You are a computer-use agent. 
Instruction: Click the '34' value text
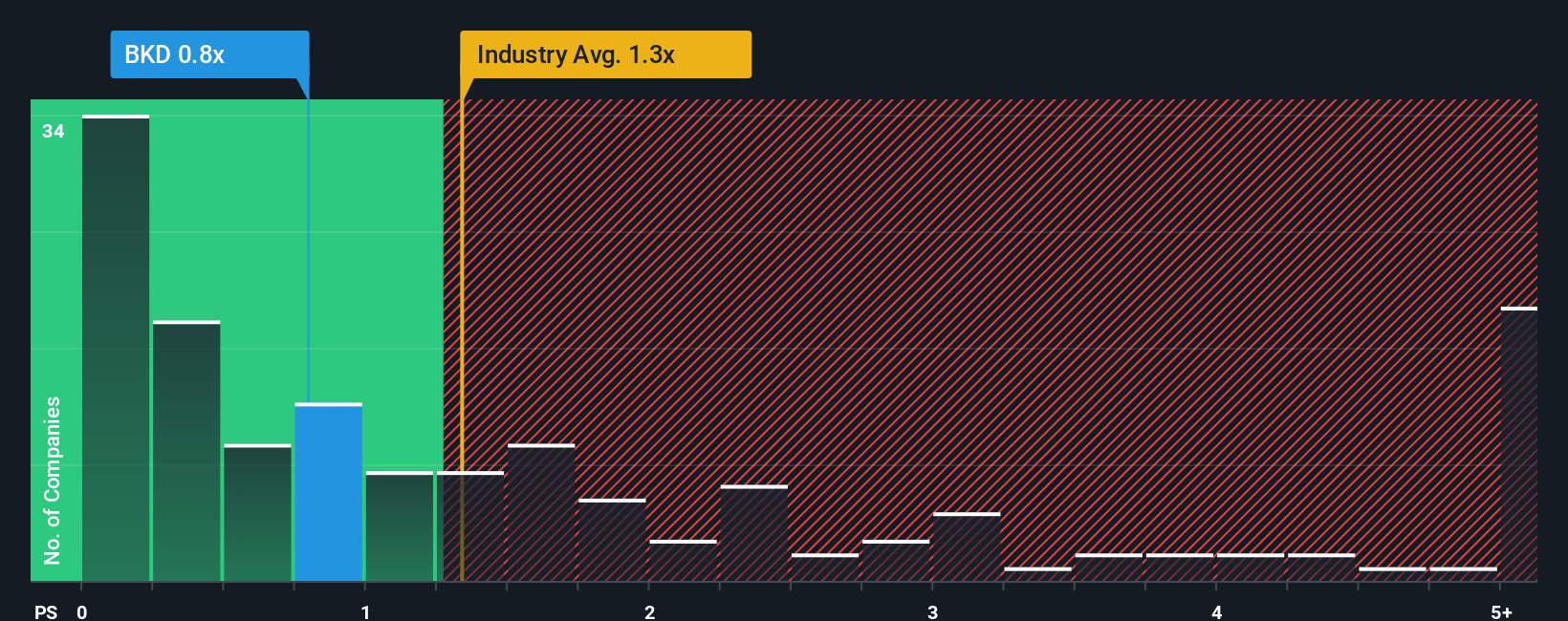click(54, 132)
